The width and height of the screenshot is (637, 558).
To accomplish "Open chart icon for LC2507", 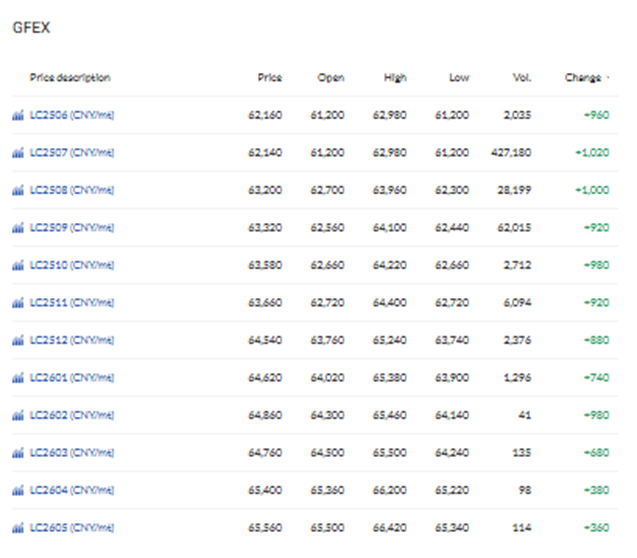I will point(18,153).
